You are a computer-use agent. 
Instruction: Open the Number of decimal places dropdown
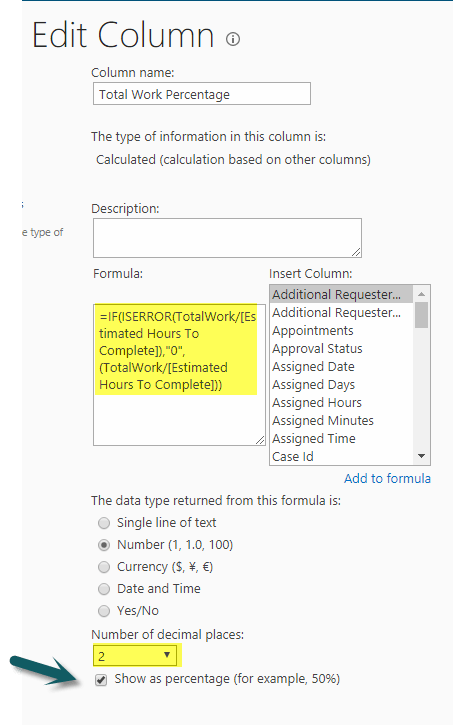click(x=135, y=655)
